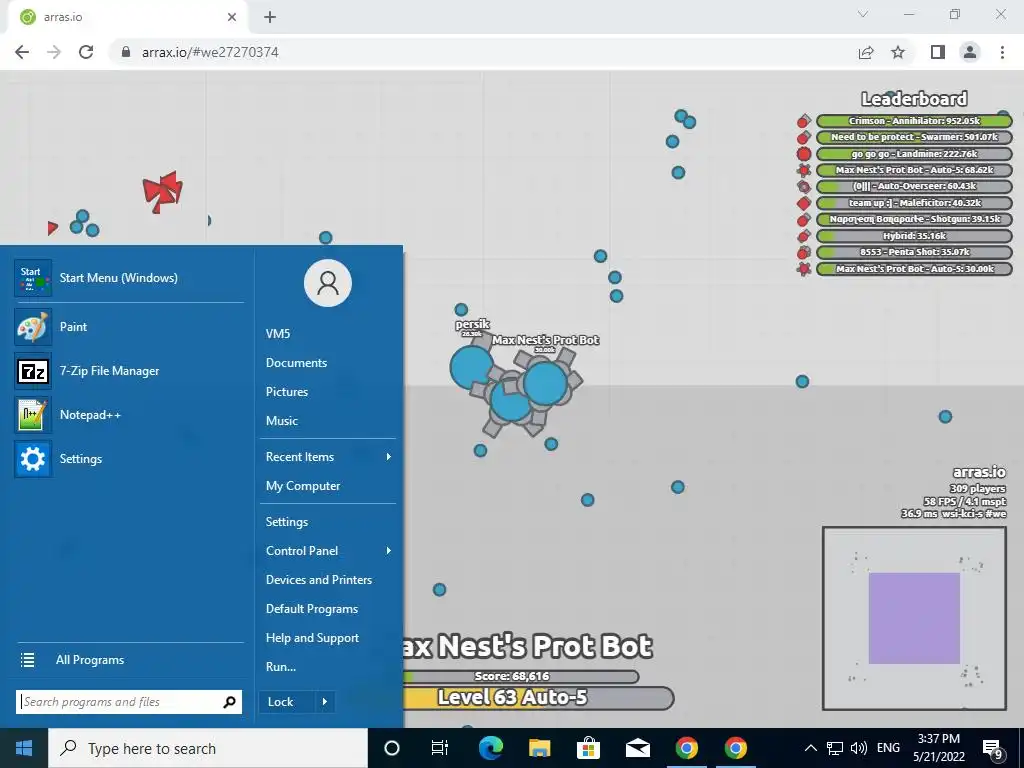This screenshot has height=768, width=1024.
Task: Open Chrome three-dot menu
Action: click(x=1002, y=52)
